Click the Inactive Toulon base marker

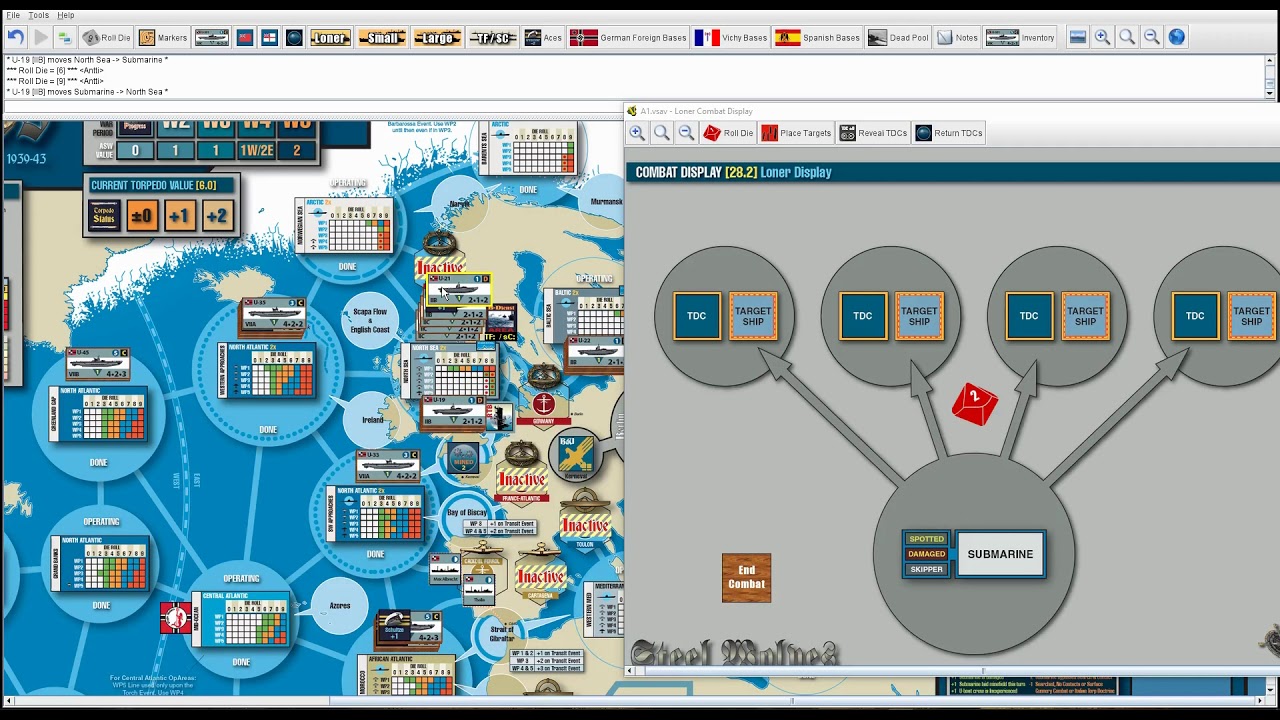[585, 525]
